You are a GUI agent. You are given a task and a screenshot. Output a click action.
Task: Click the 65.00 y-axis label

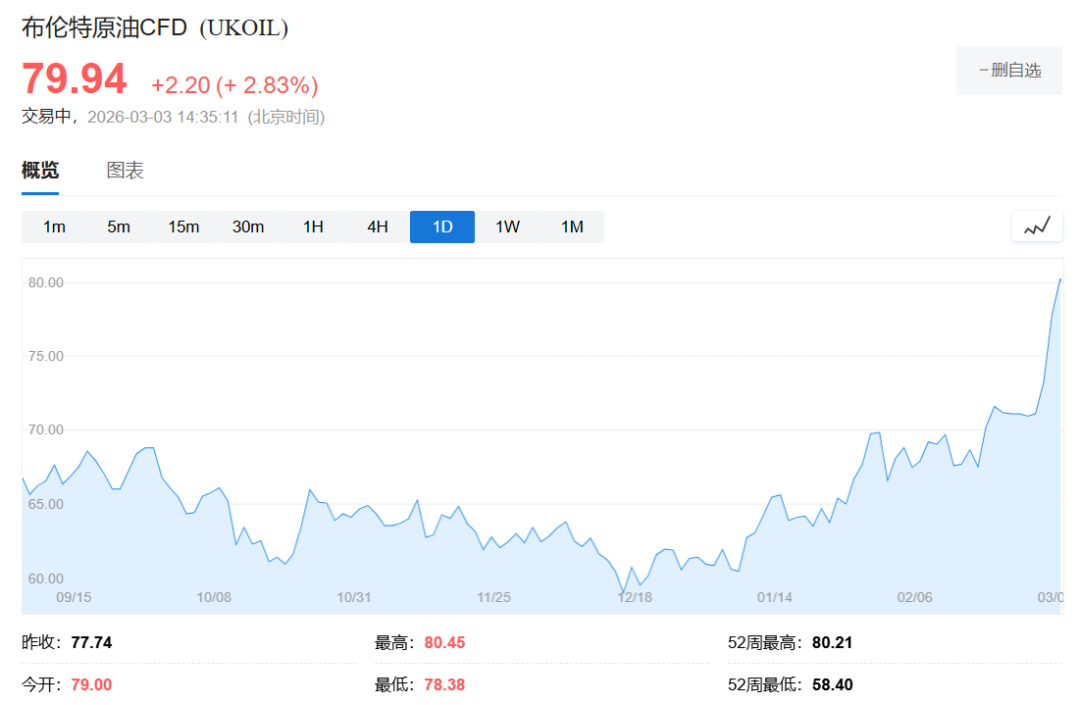(x=45, y=504)
